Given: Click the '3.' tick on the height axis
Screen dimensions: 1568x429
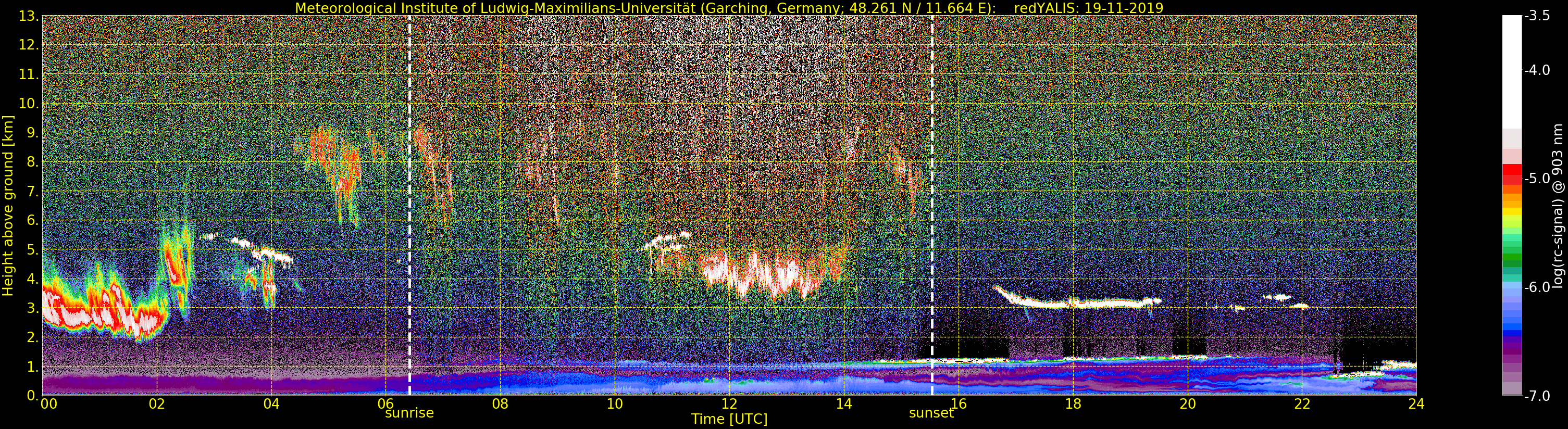Looking at the screenshot, I should pos(32,308).
